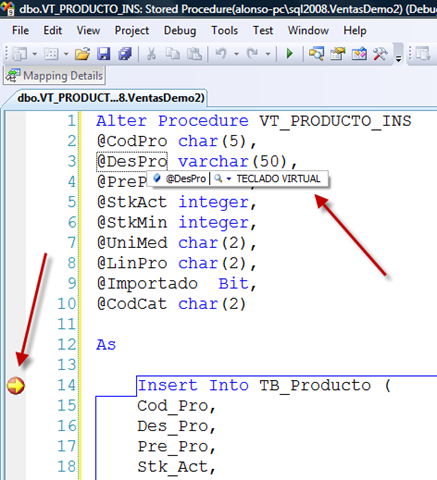
Task: Click the Redo arrow icon
Action: [x=253, y=54]
